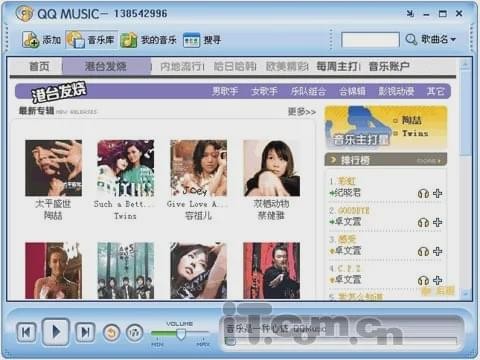
Task: Open the 音乐账户 tab
Action: pyautogui.click(x=389, y=67)
